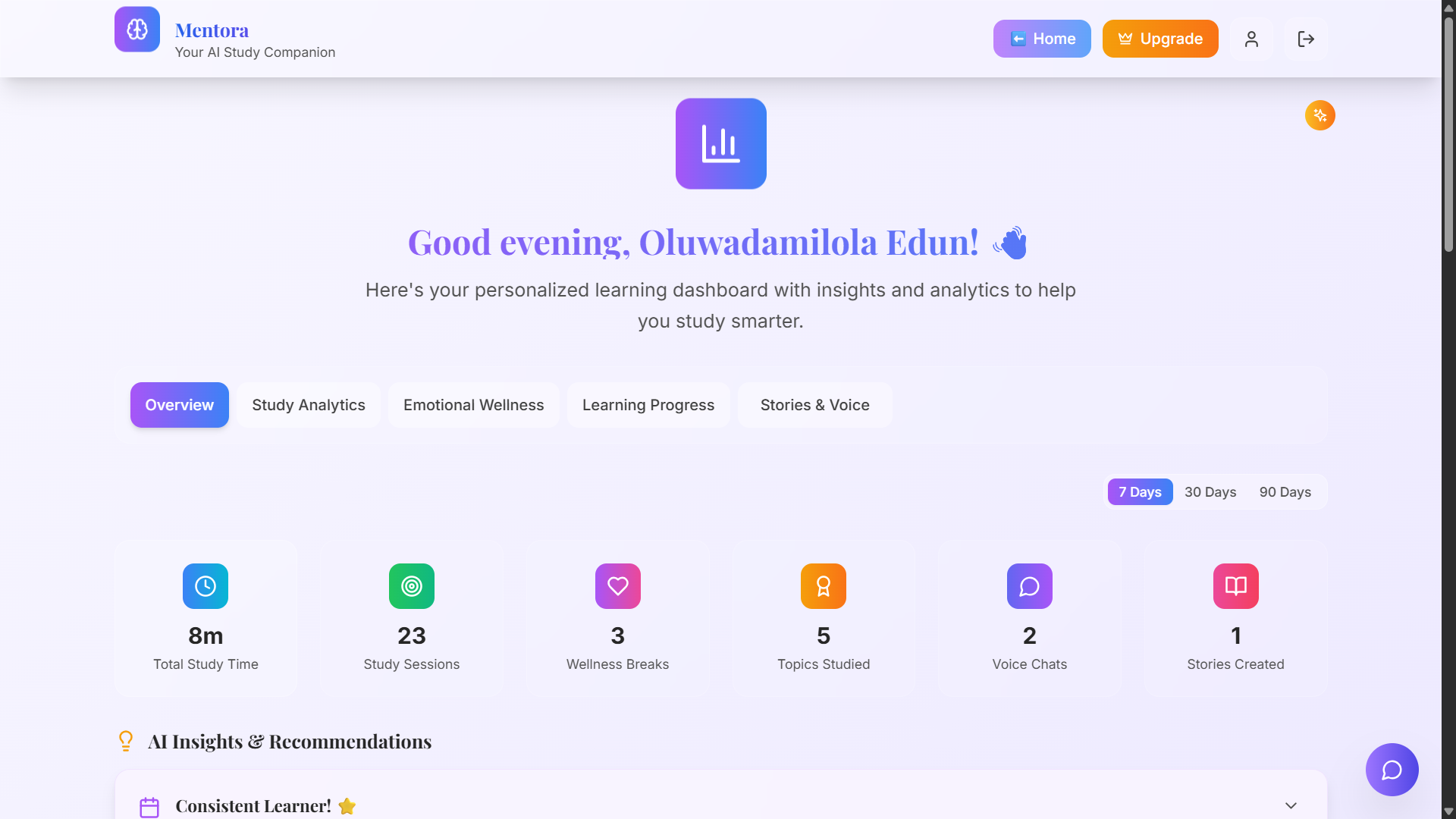The height and width of the screenshot is (819, 1456).
Task: Switch range to 90 Days
Action: coord(1285,492)
